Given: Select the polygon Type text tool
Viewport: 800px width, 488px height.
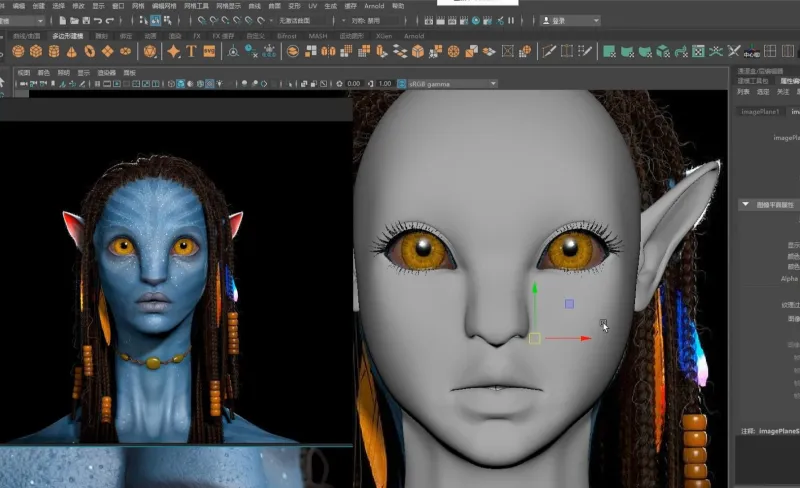Looking at the screenshot, I should point(191,51).
